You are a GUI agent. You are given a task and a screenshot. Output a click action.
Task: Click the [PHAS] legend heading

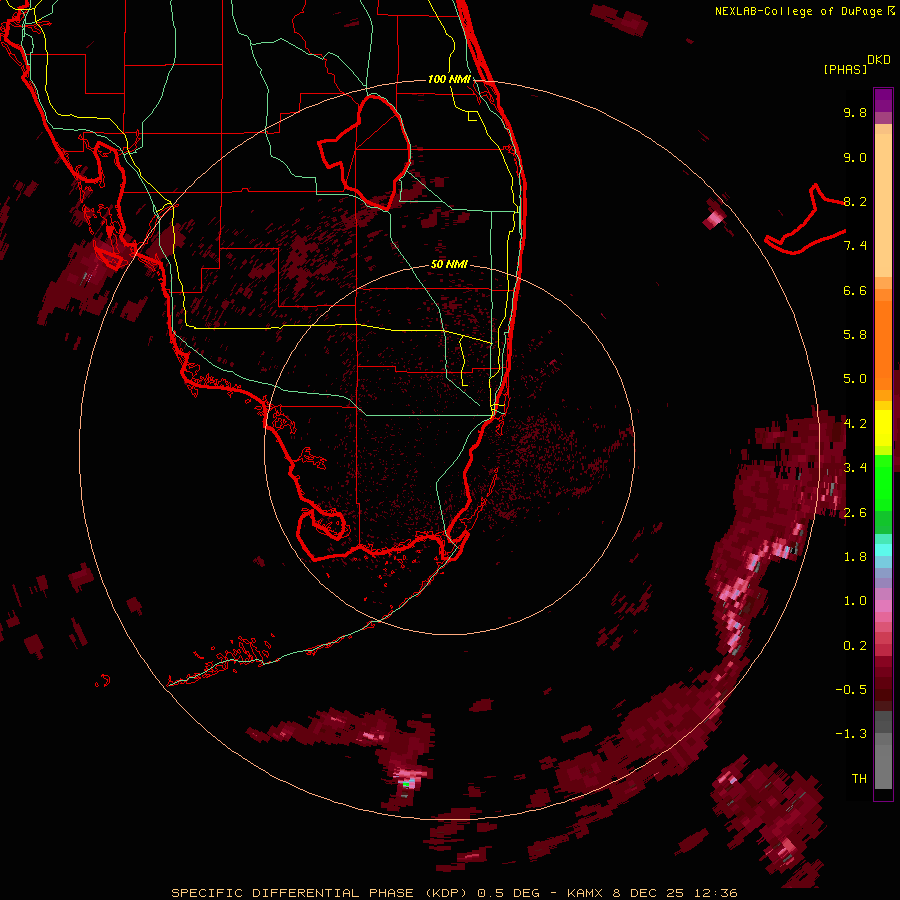pyautogui.click(x=845, y=70)
